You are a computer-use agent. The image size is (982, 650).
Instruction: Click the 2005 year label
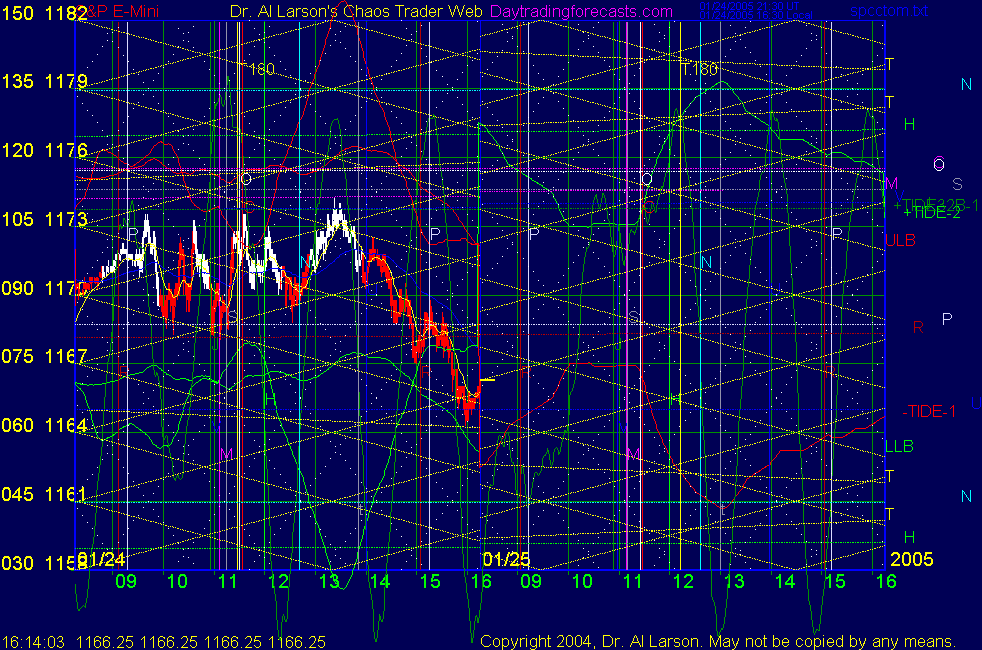[x=912, y=559]
